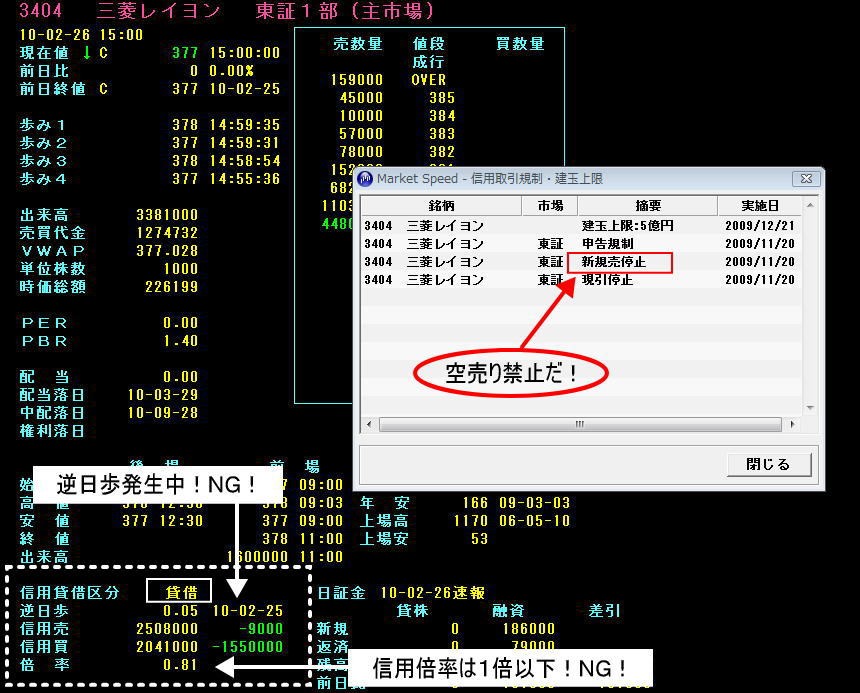
Task: Click the 逆日歩 value 0.05
Action: pos(180,611)
